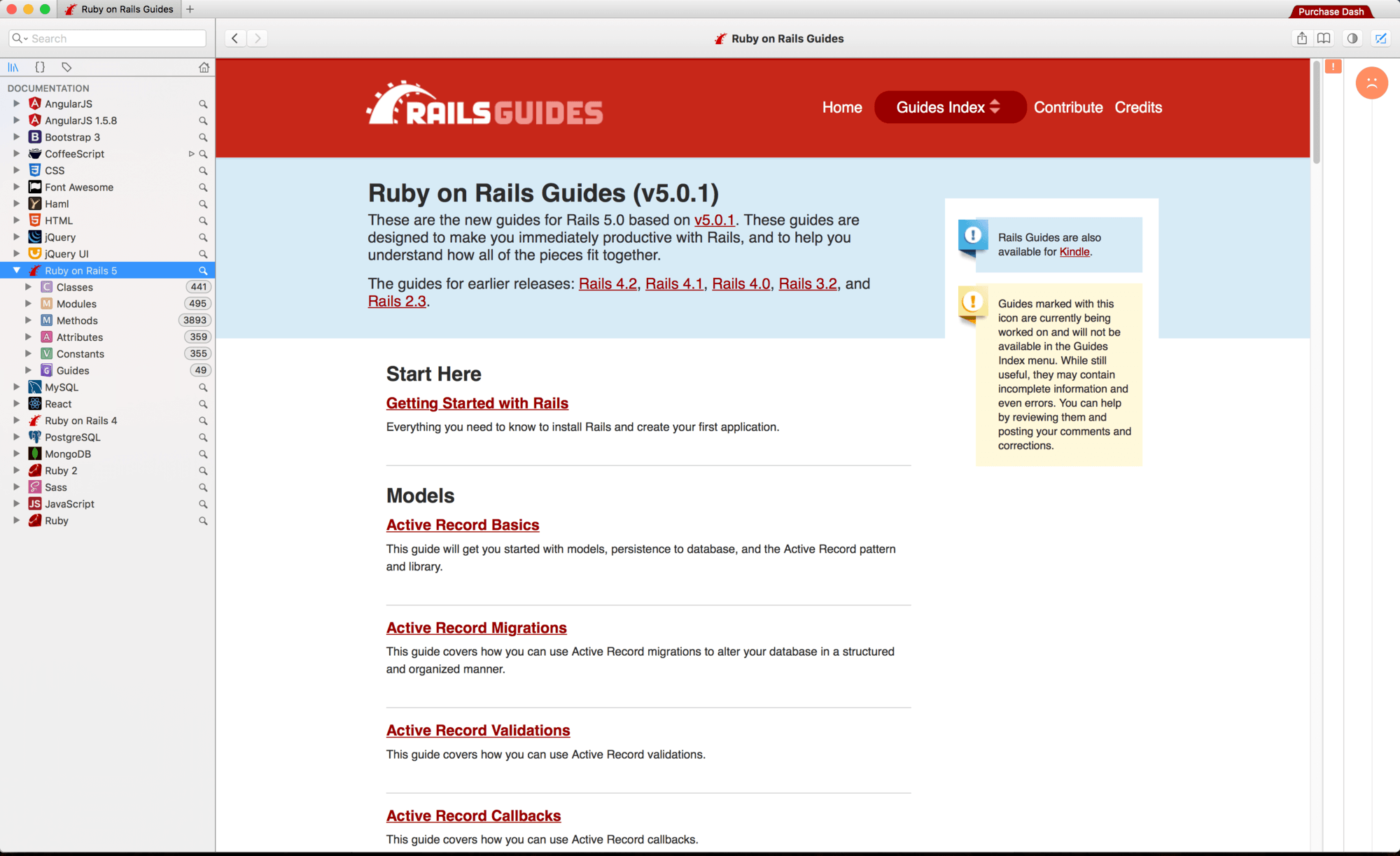
Task: Search within PostgreSQL docset magnifier
Action: (x=203, y=437)
